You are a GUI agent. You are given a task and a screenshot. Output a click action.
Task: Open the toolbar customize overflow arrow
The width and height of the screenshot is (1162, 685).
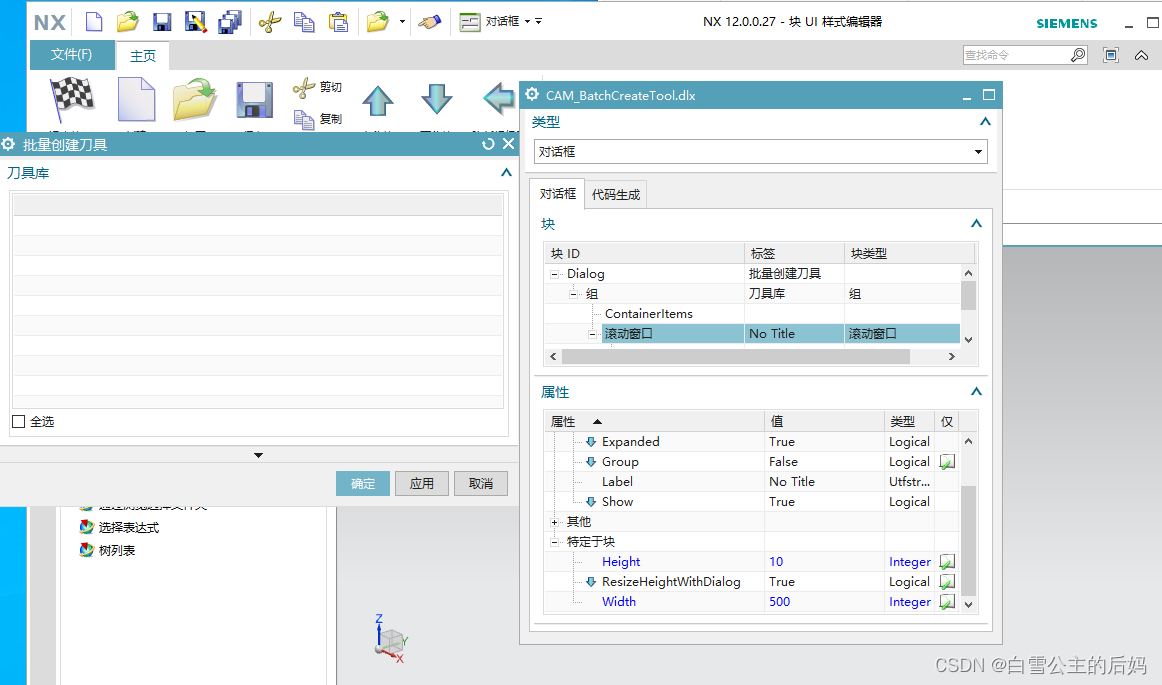(x=539, y=21)
